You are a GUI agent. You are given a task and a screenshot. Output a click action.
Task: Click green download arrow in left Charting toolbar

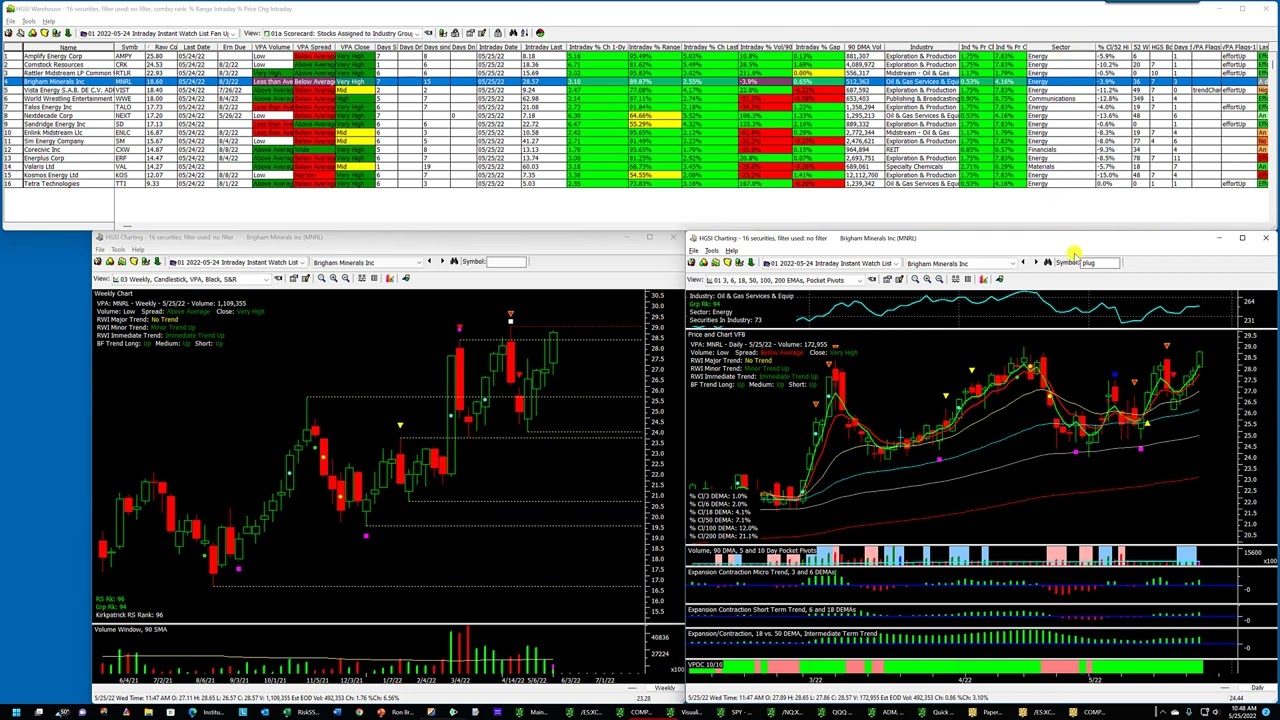pyautogui.click(x=157, y=262)
